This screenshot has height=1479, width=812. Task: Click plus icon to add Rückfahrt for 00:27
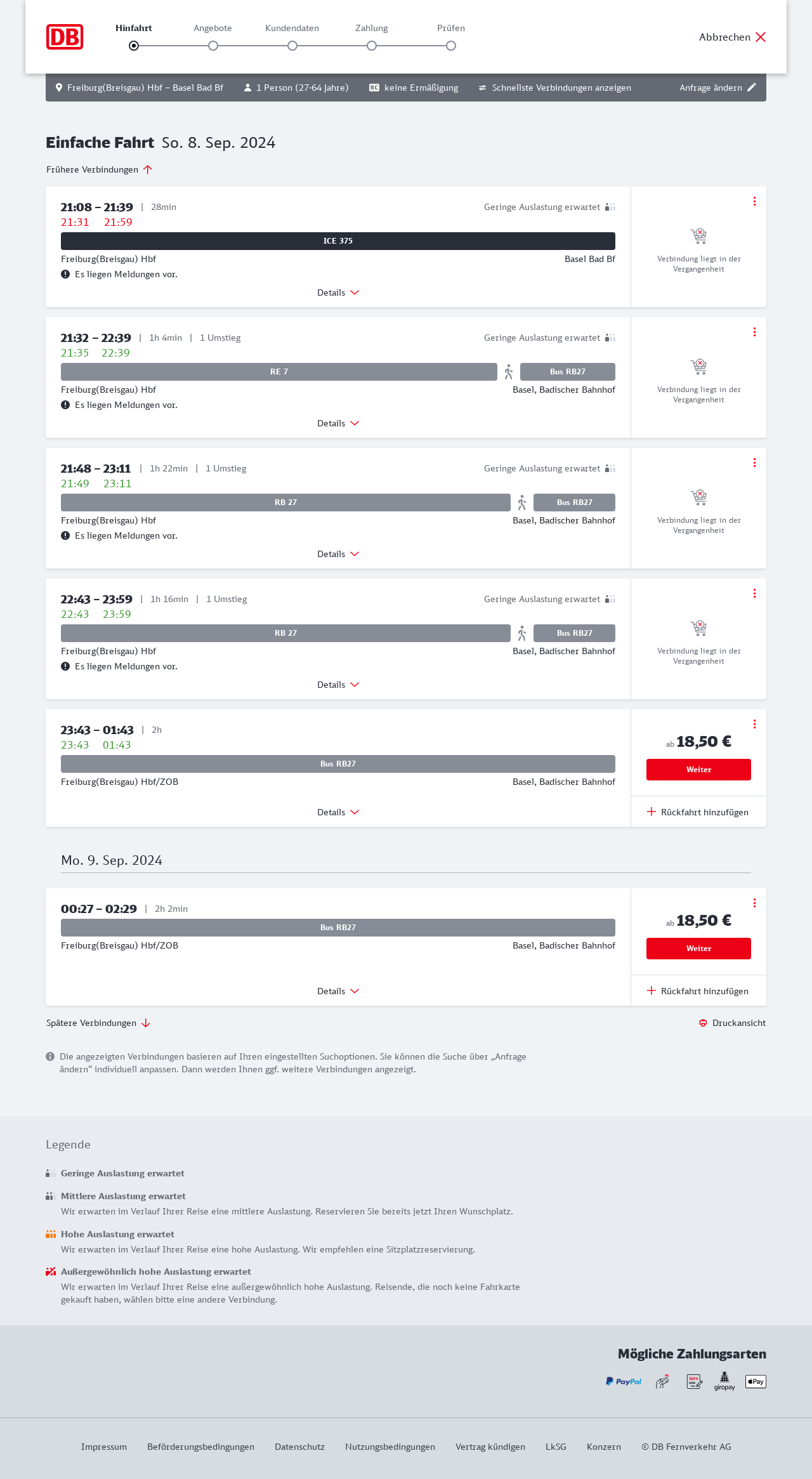(x=652, y=991)
